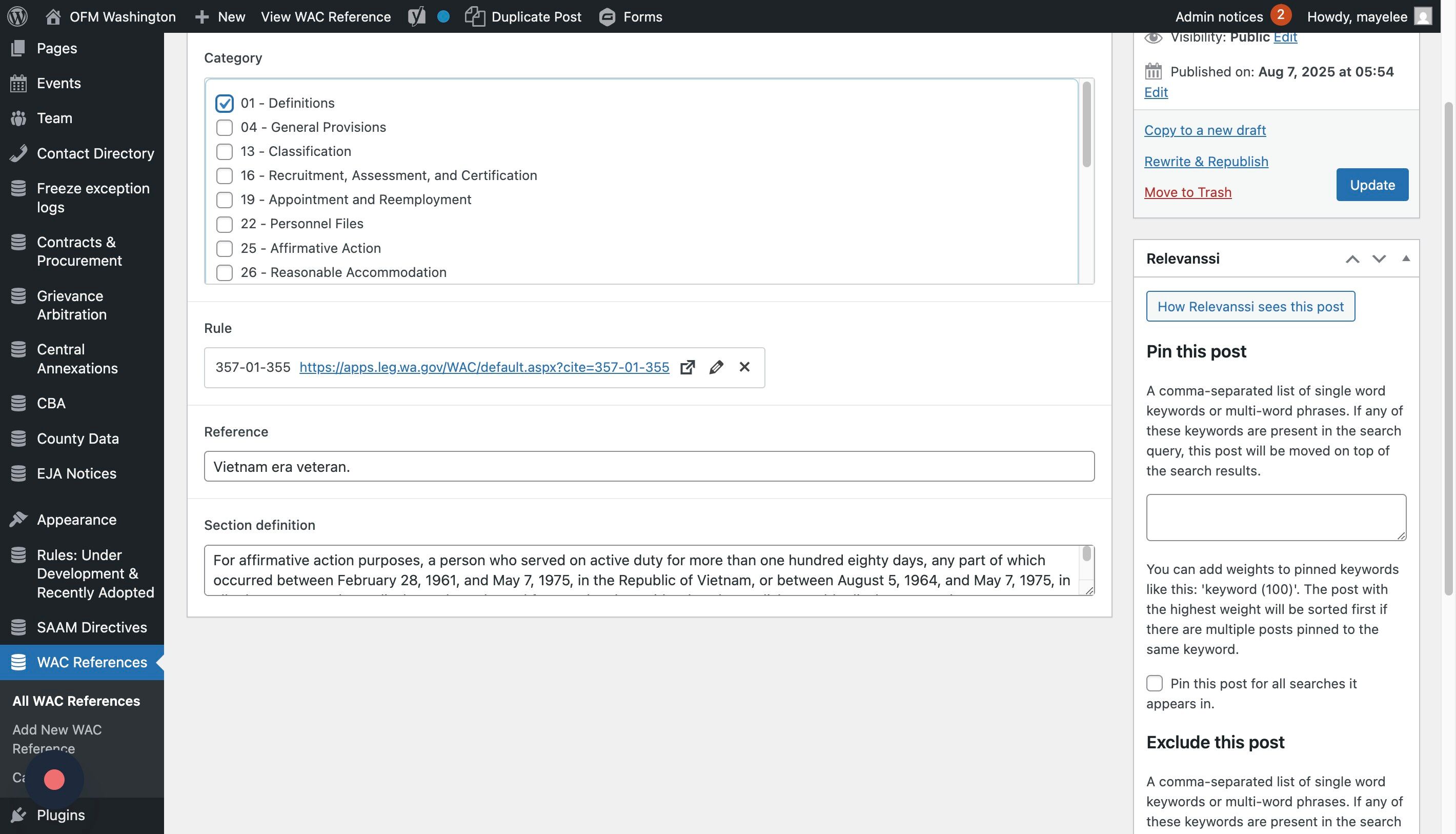Open the Yoast SEO admin bar icon
This screenshot has width=1456, height=834.
coord(417,16)
